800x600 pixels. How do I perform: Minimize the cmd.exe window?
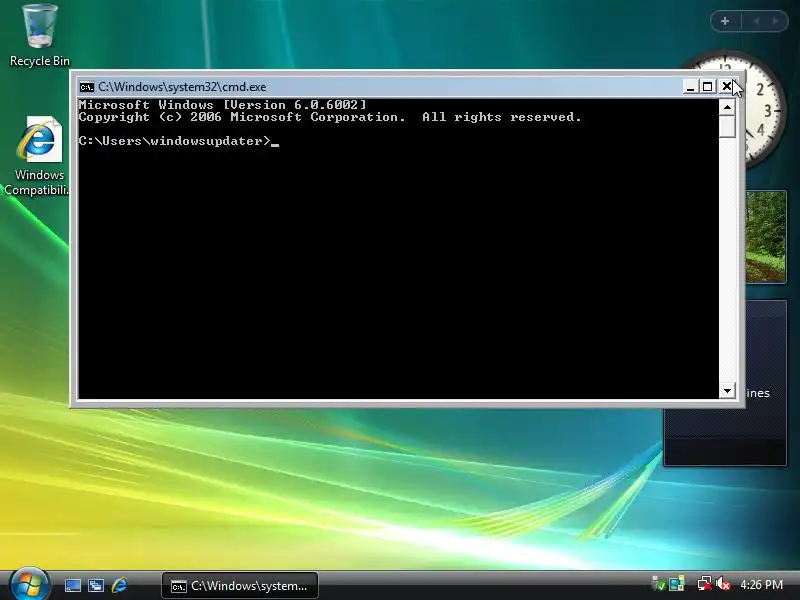tap(690, 87)
